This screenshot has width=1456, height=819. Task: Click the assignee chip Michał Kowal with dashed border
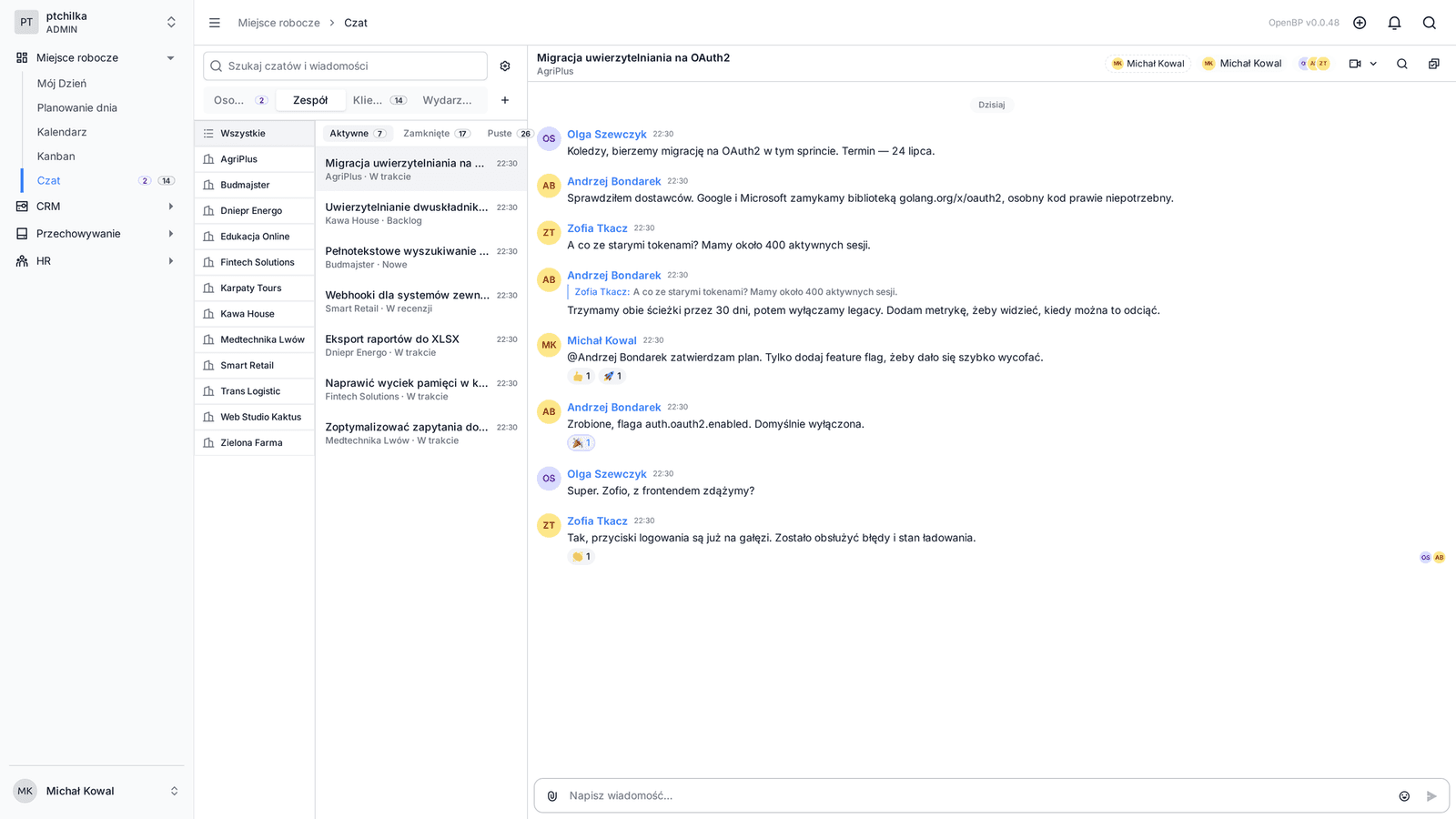tap(1148, 64)
